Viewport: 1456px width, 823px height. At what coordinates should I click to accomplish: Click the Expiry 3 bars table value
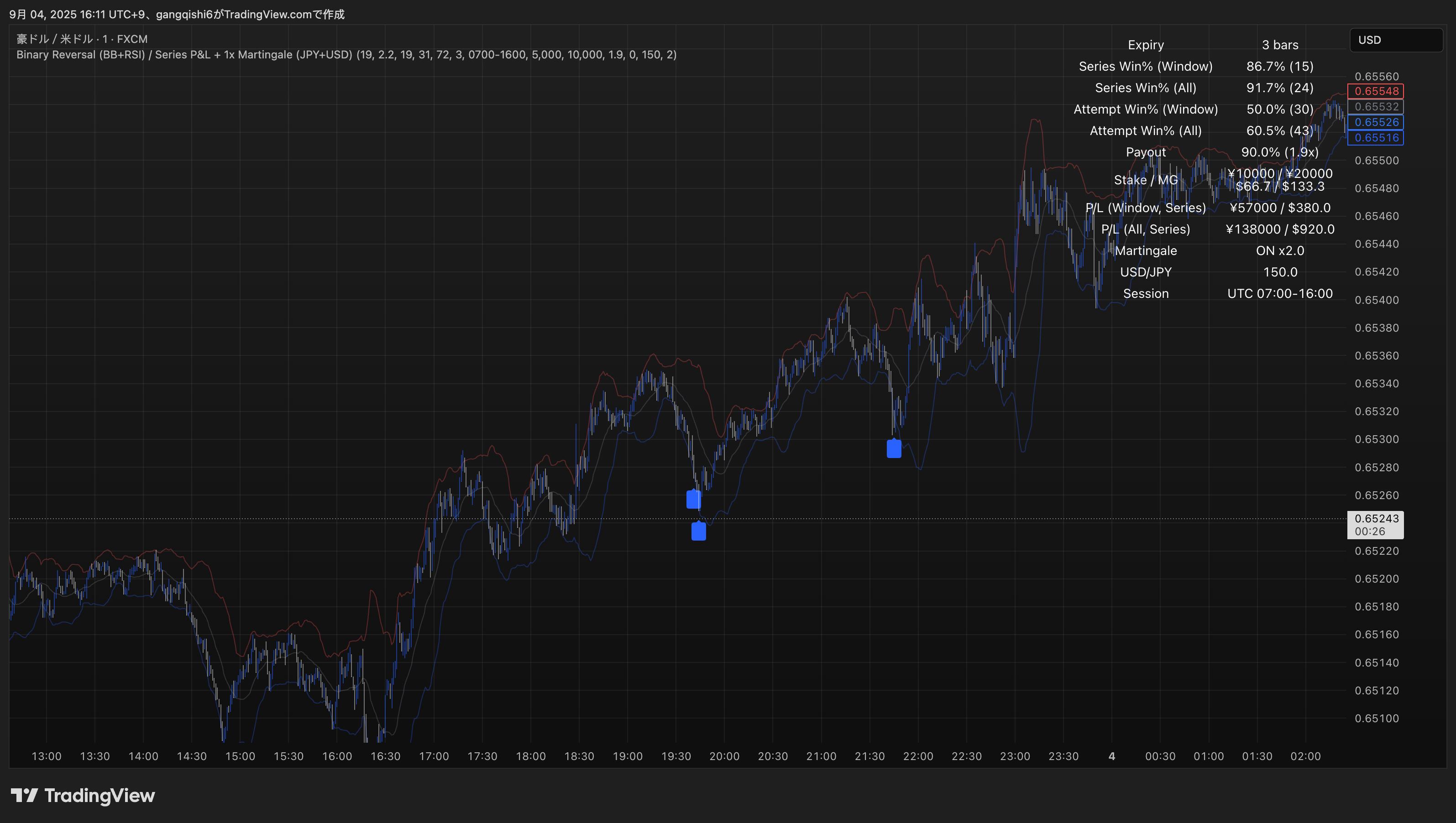click(x=1279, y=45)
